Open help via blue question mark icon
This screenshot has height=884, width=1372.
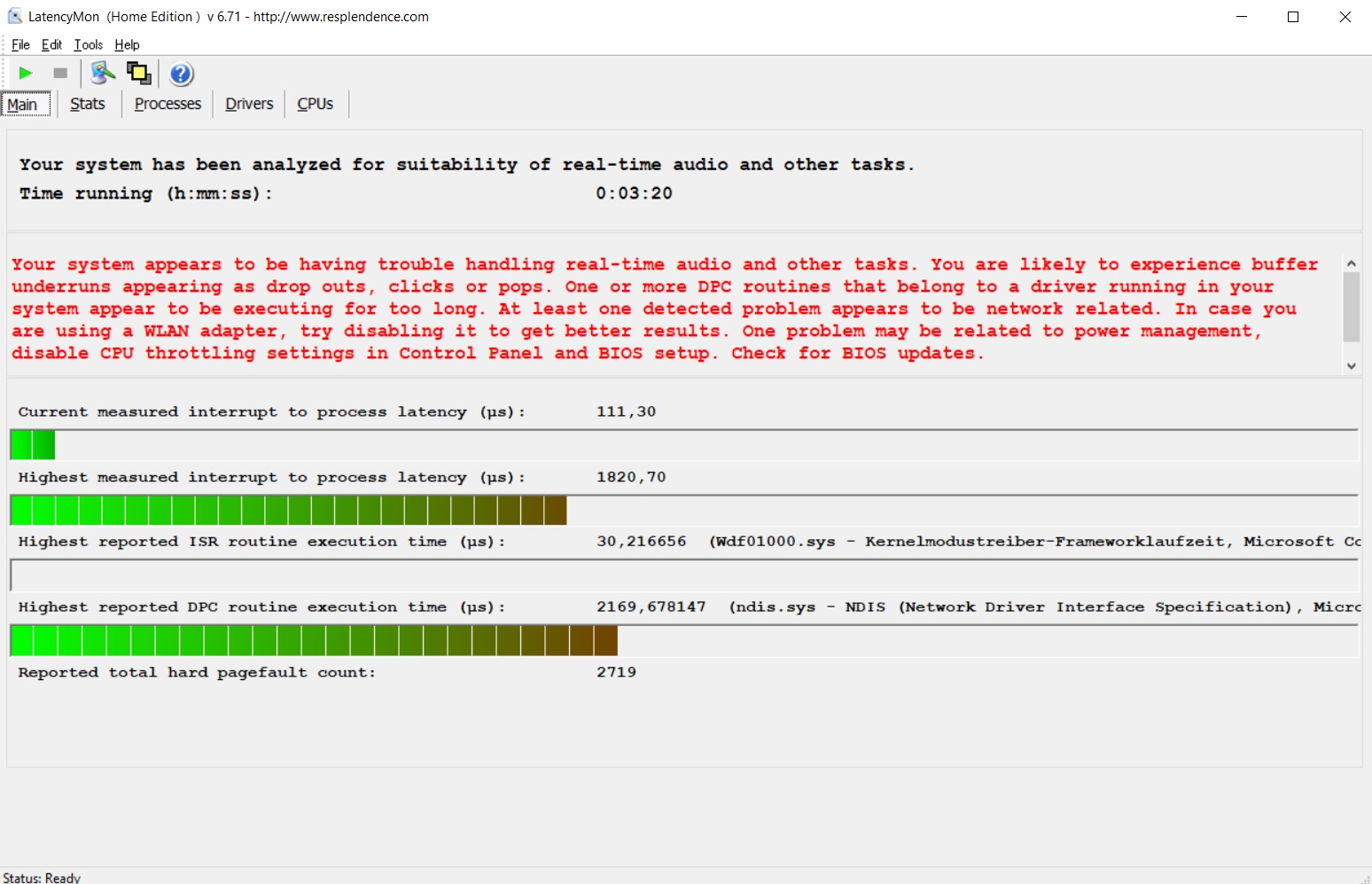[x=181, y=74]
